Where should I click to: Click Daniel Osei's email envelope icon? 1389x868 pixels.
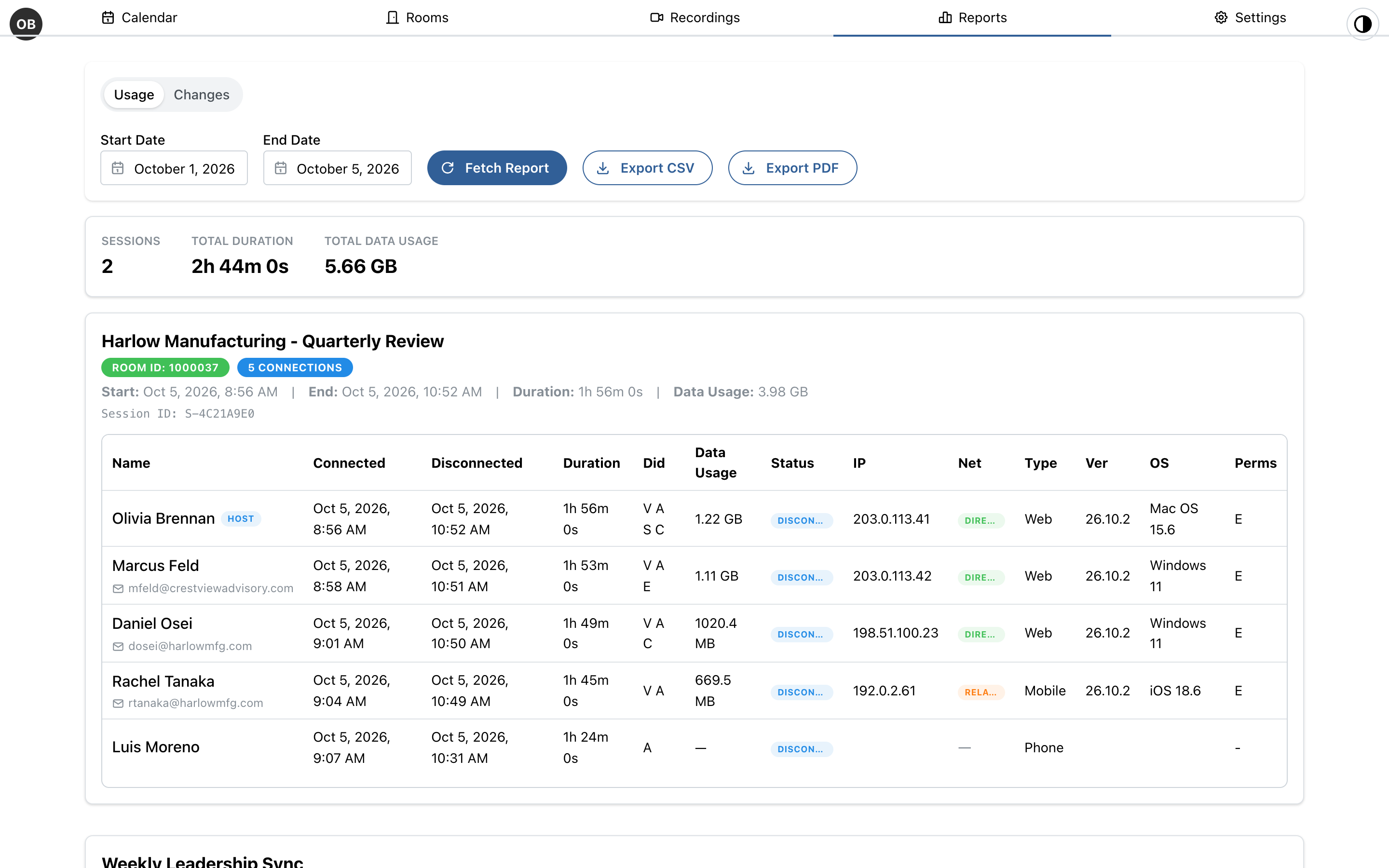pyautogui.click(x=118, y=646)
